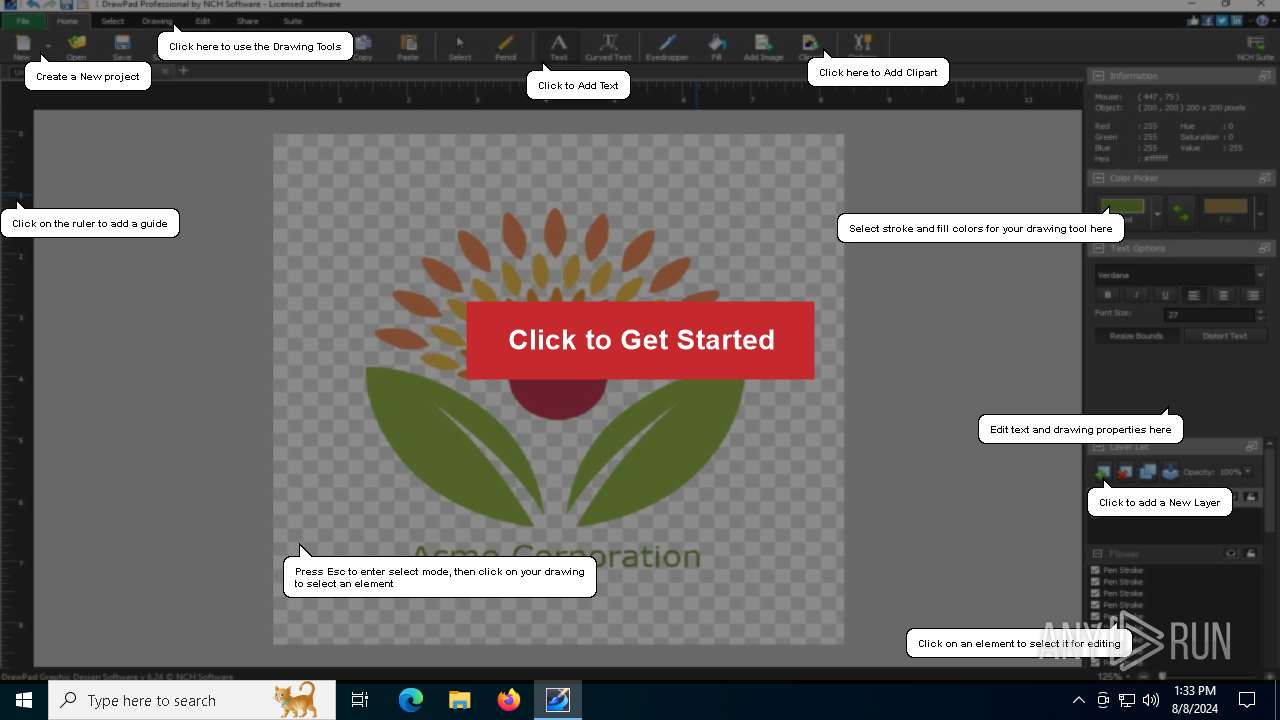Viewport: 1280px width, 720px height.
Task: Select the Eyedropper tool
Action: click(667, 46)
